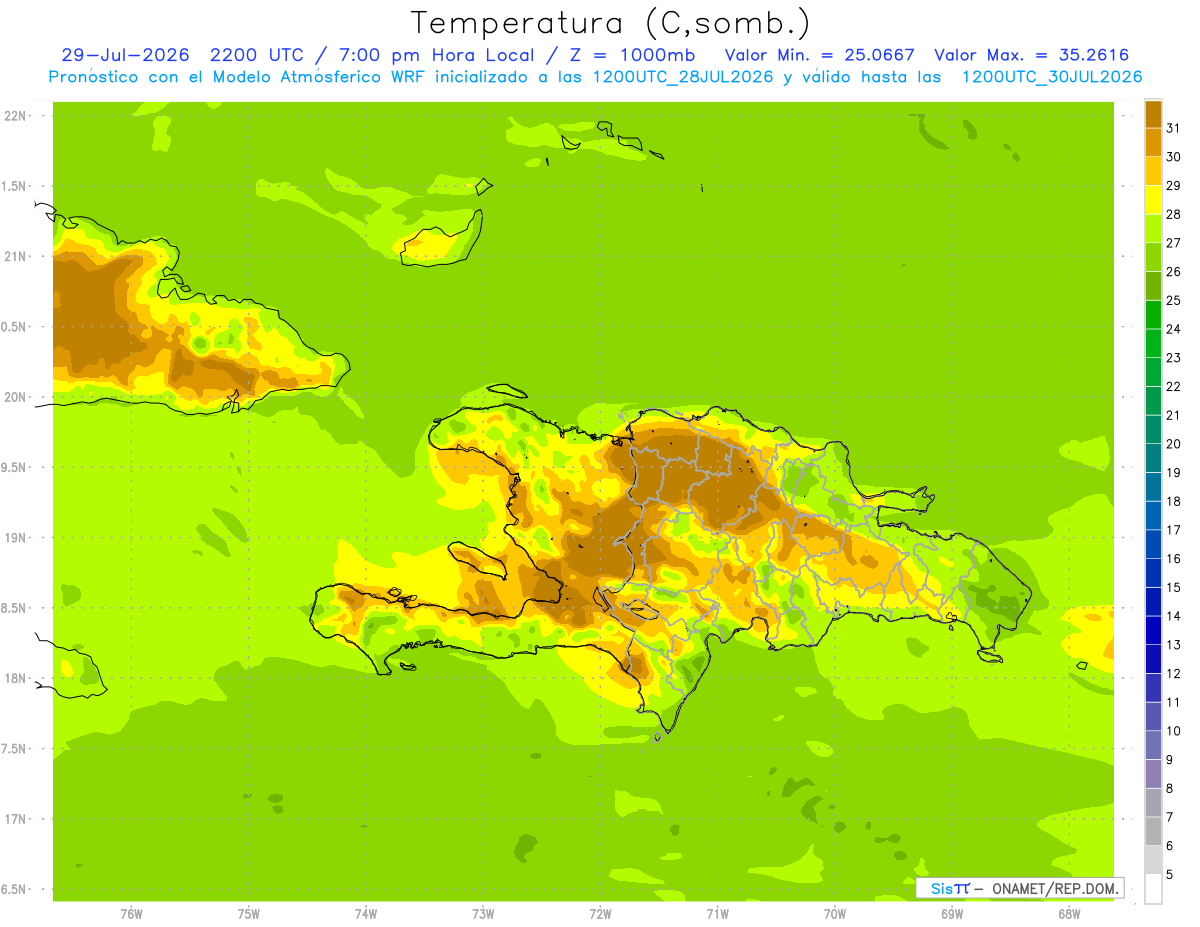
Task: Click the darkest brown swatch above 31
Action: (x=1153, y=115)
